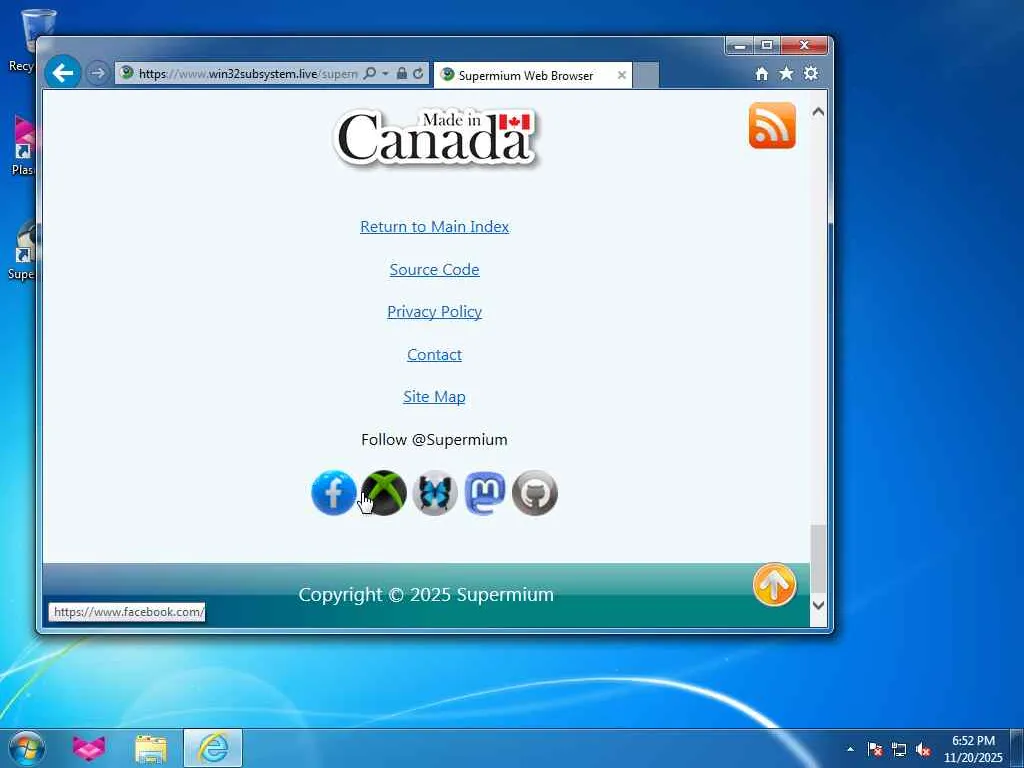This screenshot has height=768, width=1024.
Task: Follow the Return to Main Index link
Action: point(434,227)
